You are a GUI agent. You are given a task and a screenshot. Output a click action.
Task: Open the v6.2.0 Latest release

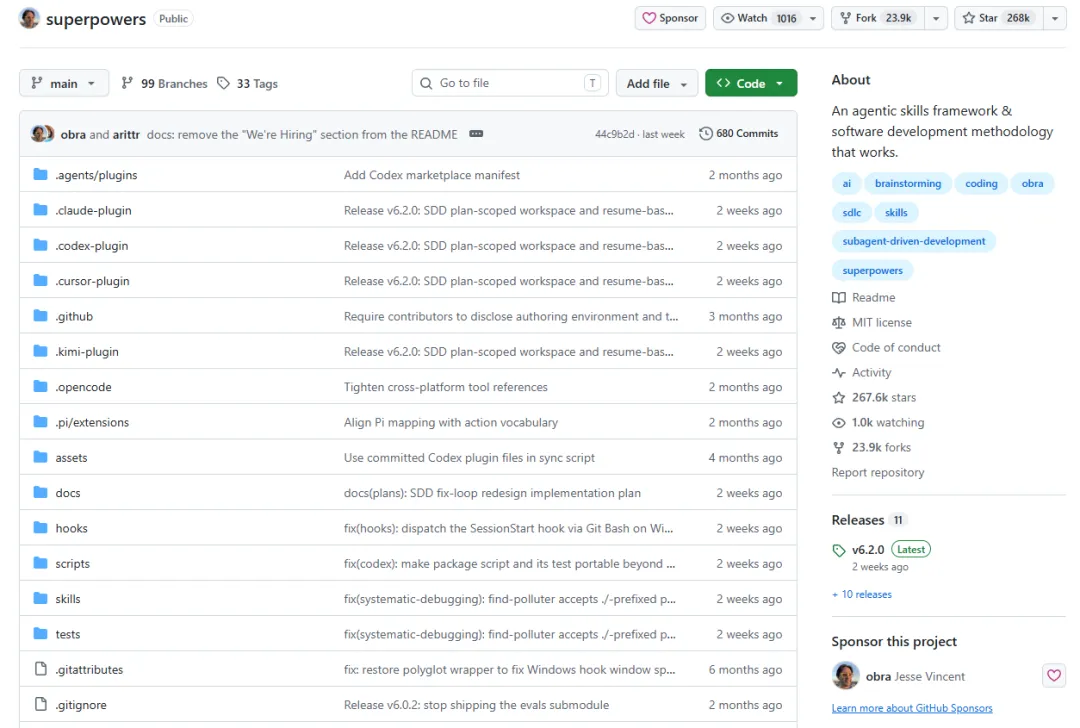(x=882, y=550)
